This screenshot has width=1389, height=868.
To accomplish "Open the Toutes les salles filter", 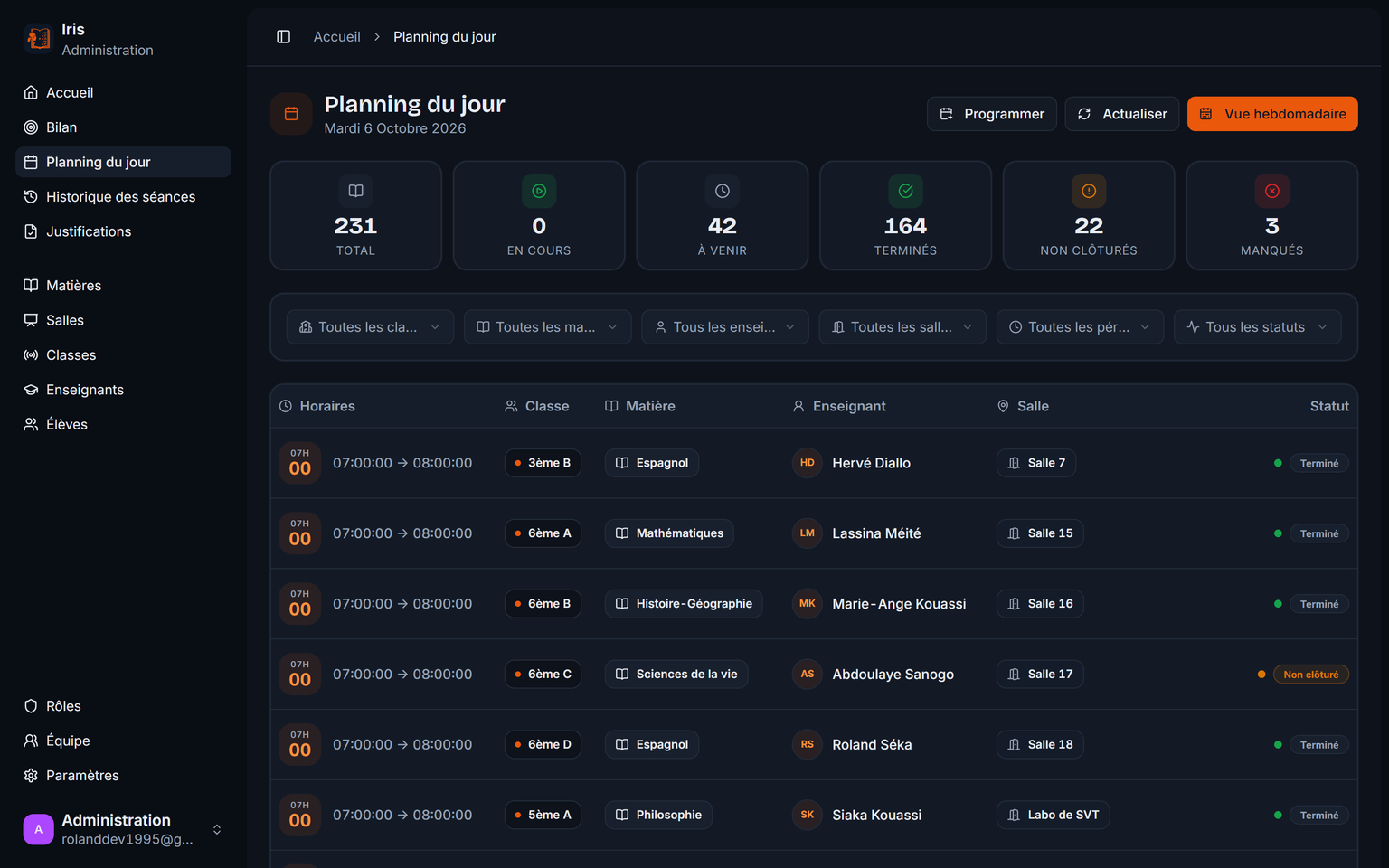I will [x=902, y=327].
